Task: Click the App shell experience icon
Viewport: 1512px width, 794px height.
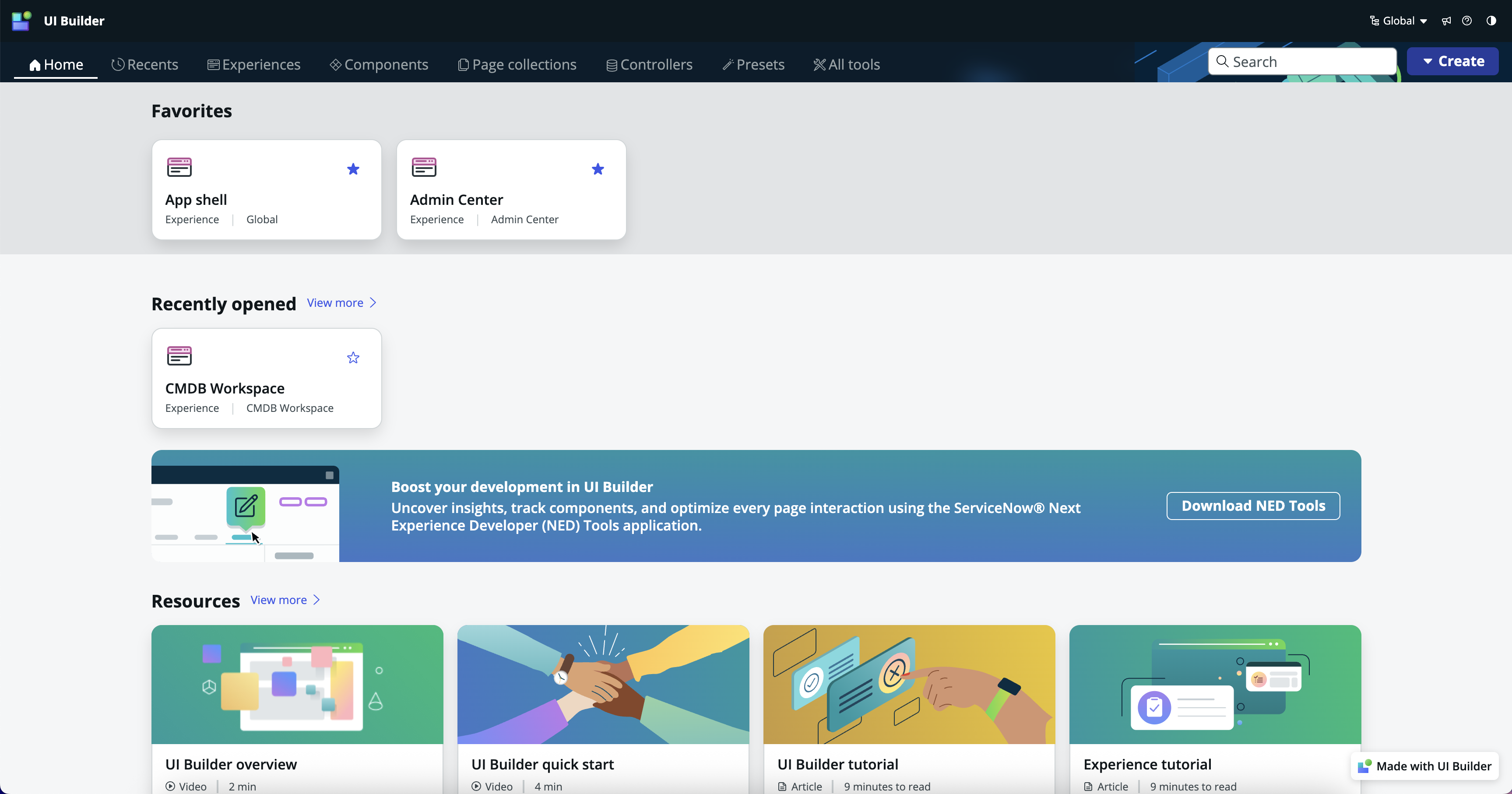Action: tap(179, 167)
